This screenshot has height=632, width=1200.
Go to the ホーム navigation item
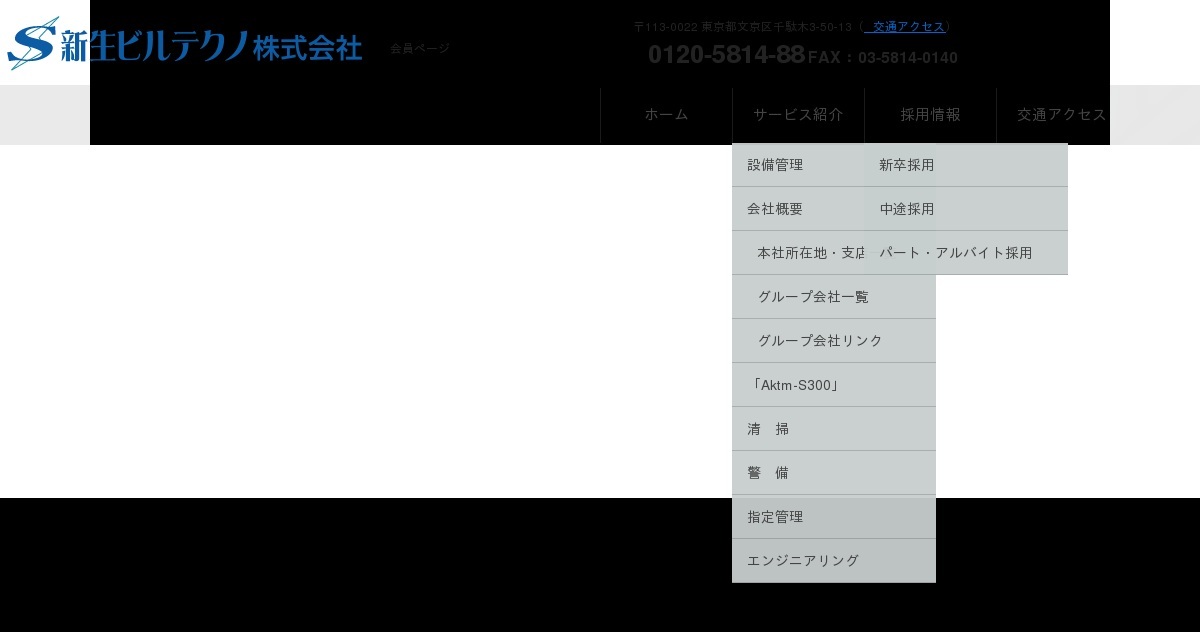pos(666,115)
